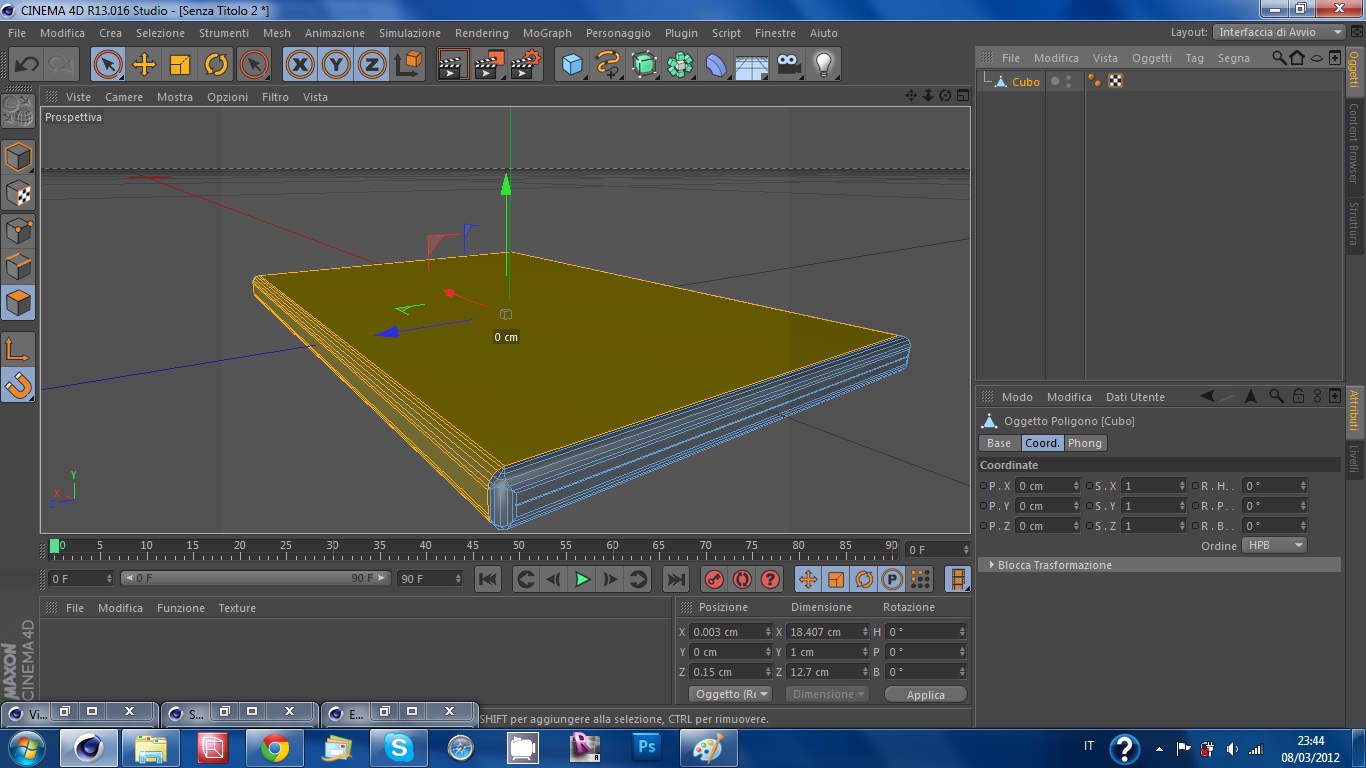Screen dimensions: 1366x768
Task: Open the Layout dropdown Interfaccia di Avvio
Action: [1280, 32]
